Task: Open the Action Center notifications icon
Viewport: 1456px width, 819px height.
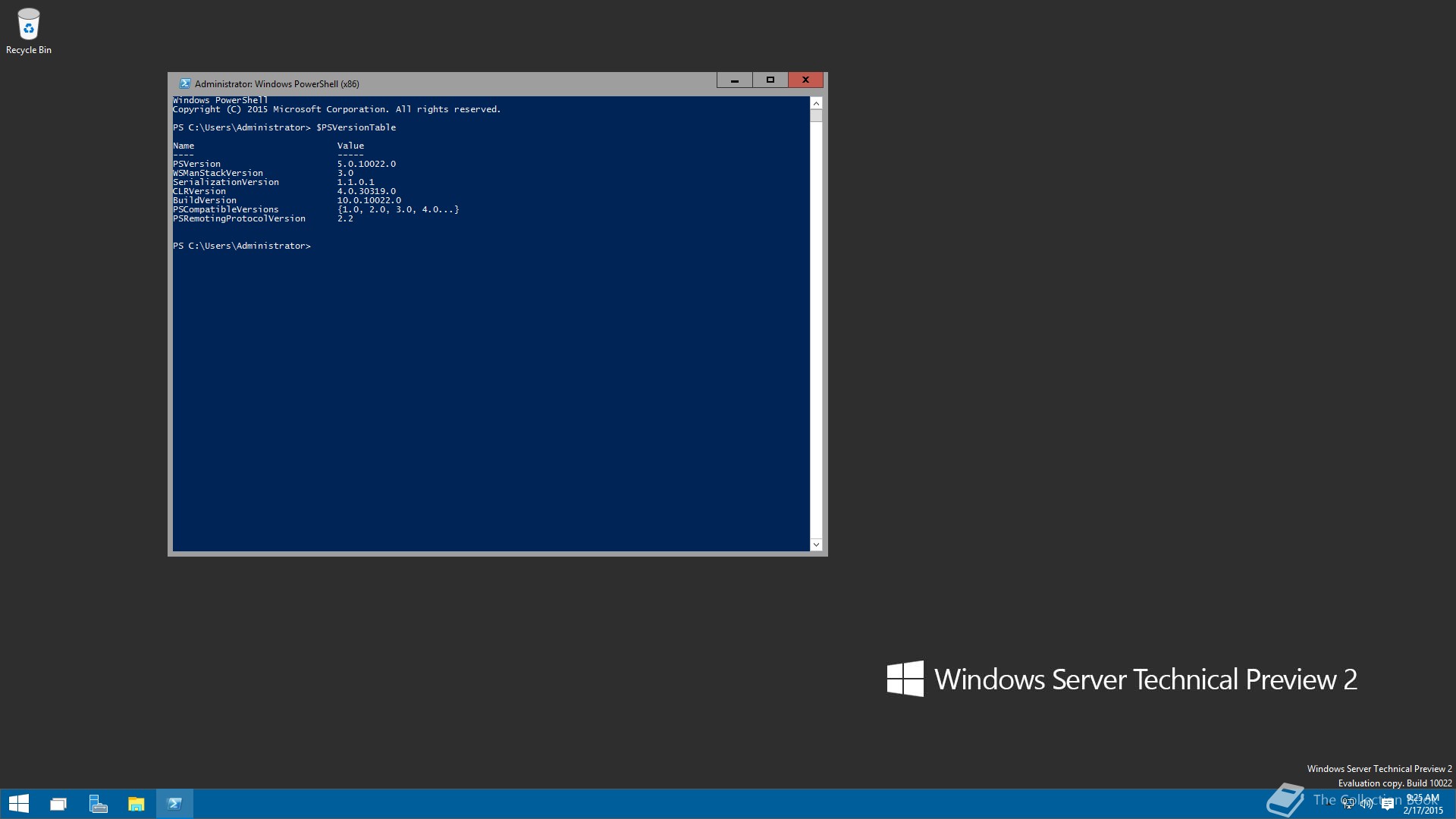Action: pos(1388,805)
